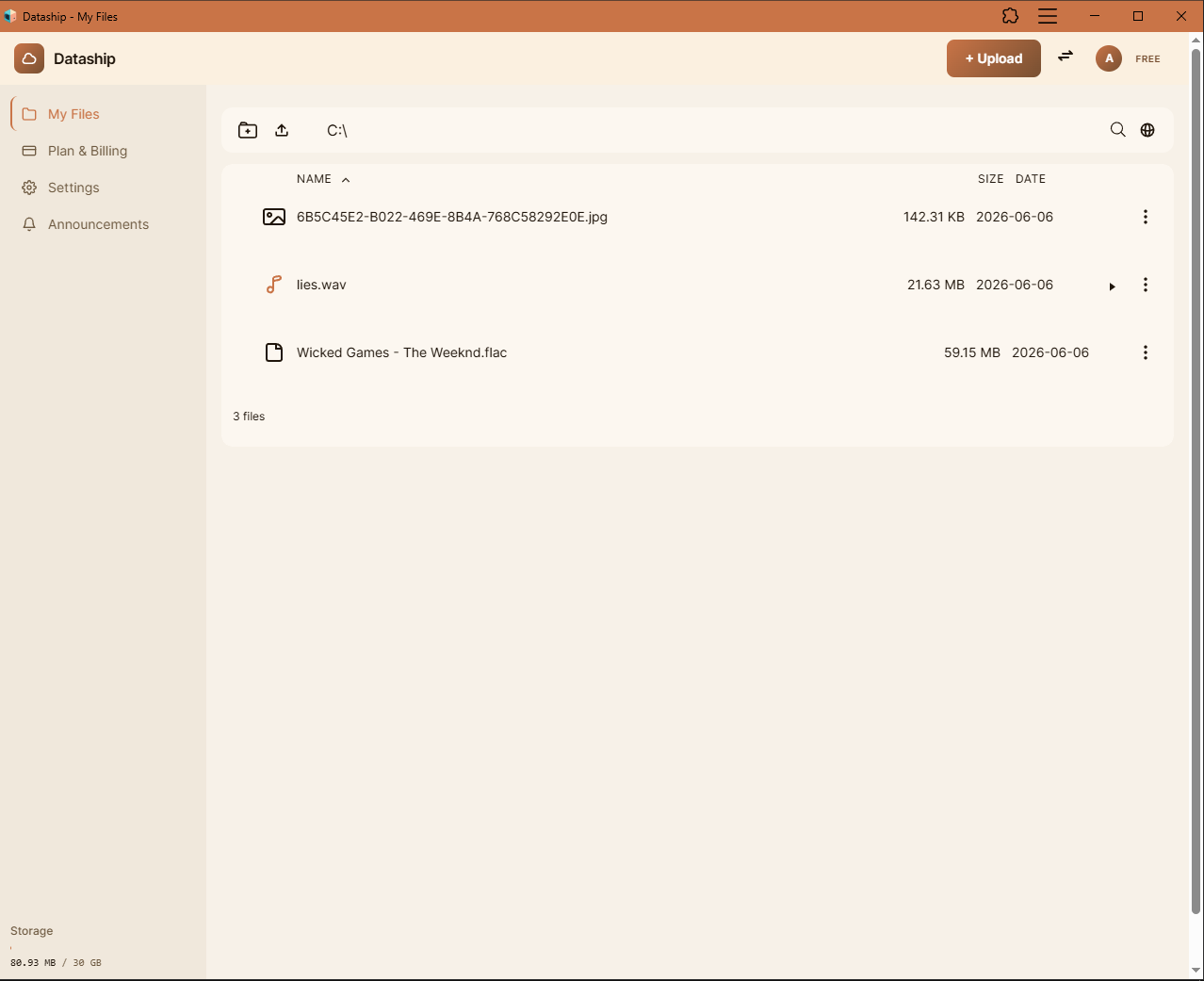The image size is (1204, 981).
Task: Click the 142.31 KB size value
Action: click(x=934, y=217)
